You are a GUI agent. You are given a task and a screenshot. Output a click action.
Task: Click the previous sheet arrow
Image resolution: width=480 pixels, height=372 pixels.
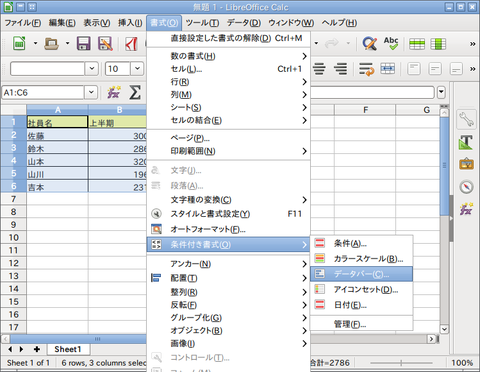pyautogui.click(x=10, y=349)
